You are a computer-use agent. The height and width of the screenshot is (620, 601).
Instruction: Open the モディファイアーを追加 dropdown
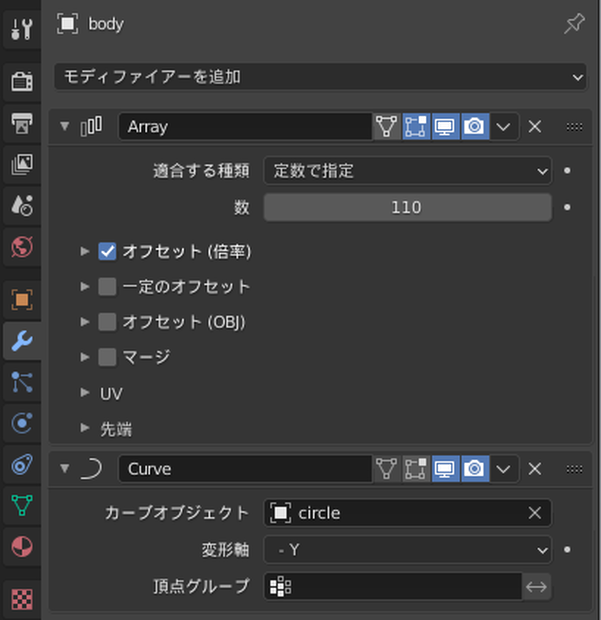tap(320, 77)
